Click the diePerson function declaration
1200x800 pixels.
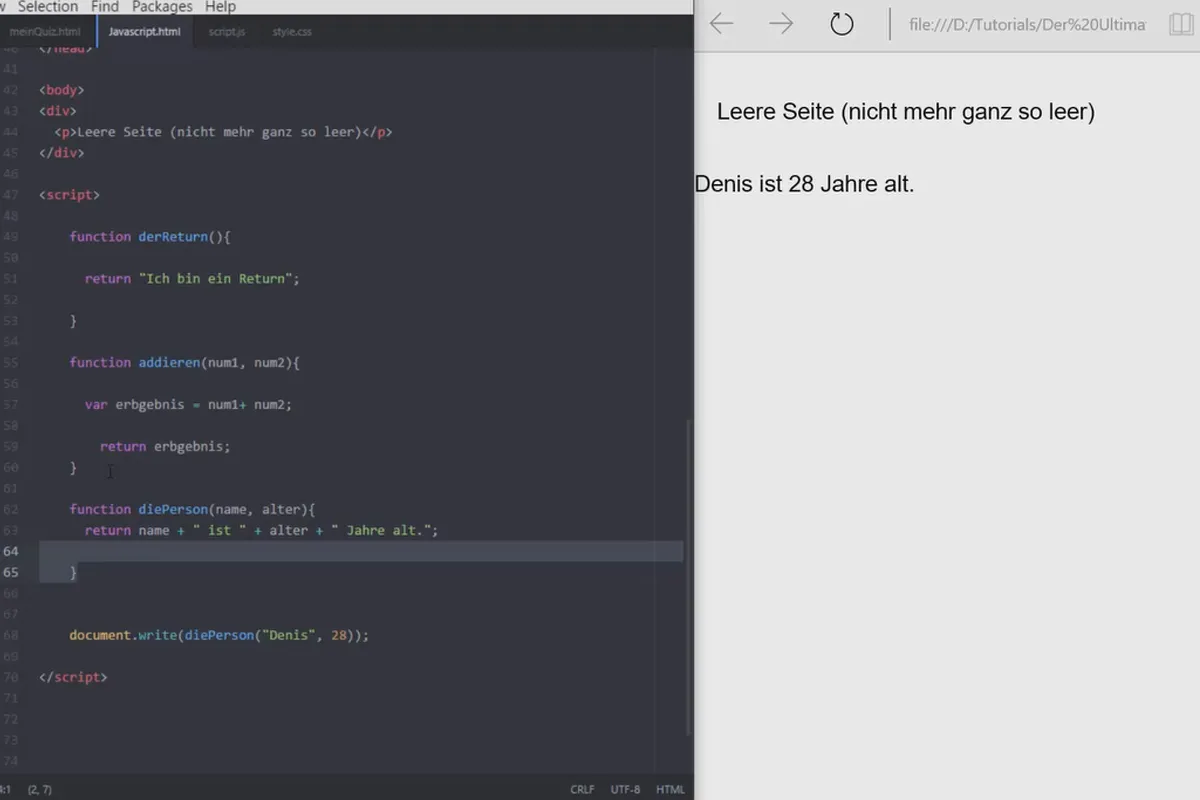tap(192, 509)
